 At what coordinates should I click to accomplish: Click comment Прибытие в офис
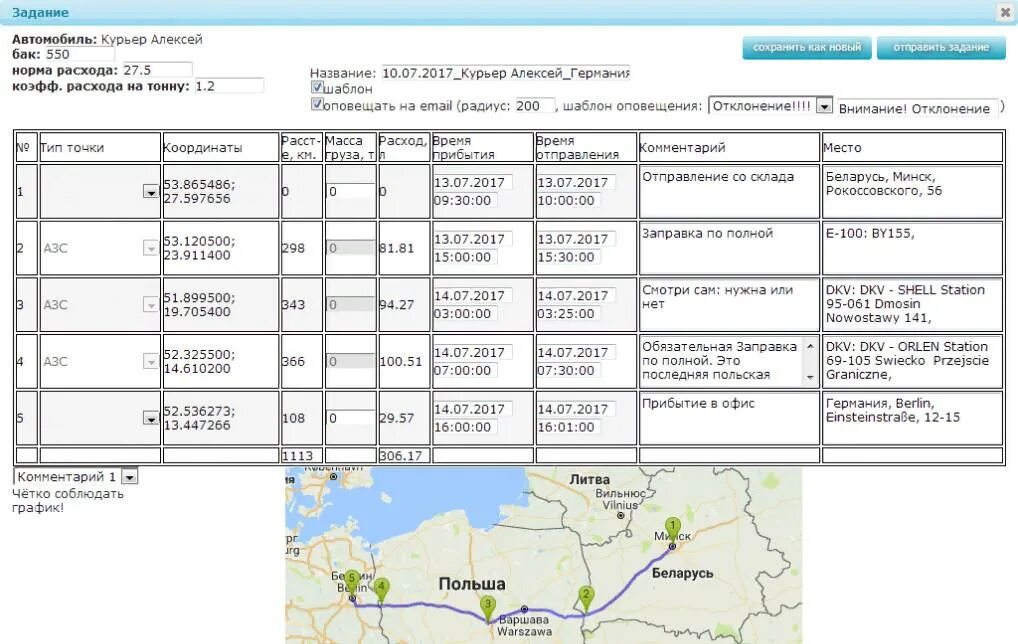click(x=729, y=418)
